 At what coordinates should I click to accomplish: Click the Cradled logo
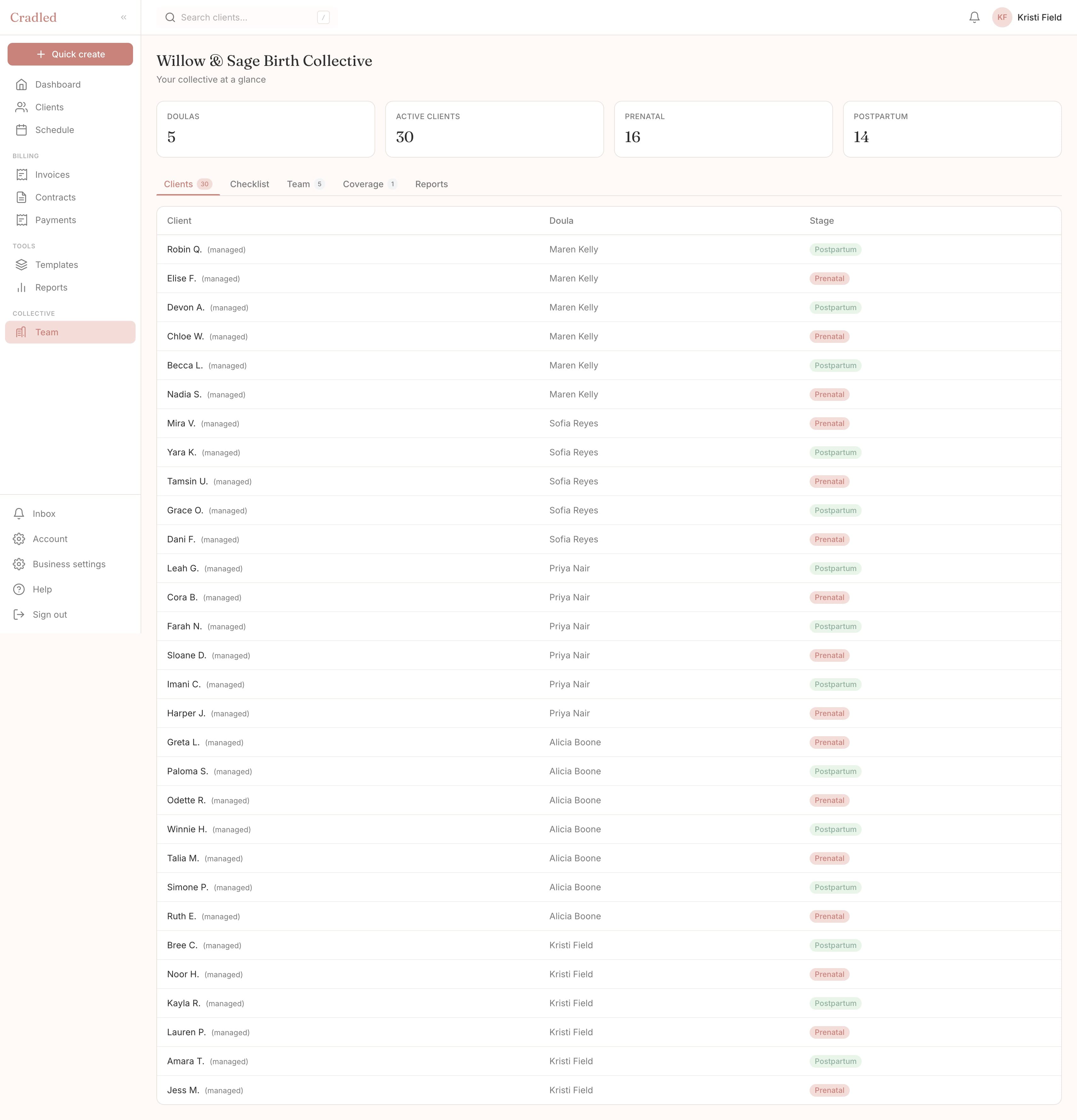click(x=33, y=17)
